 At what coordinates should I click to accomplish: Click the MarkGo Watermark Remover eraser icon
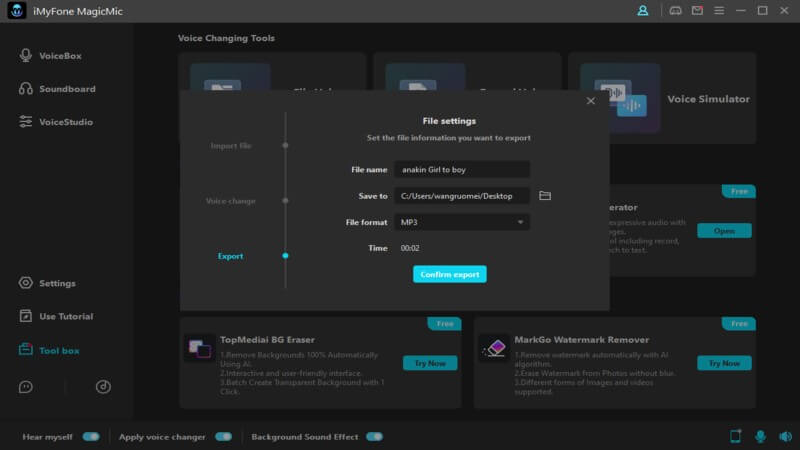coord(494,349)
